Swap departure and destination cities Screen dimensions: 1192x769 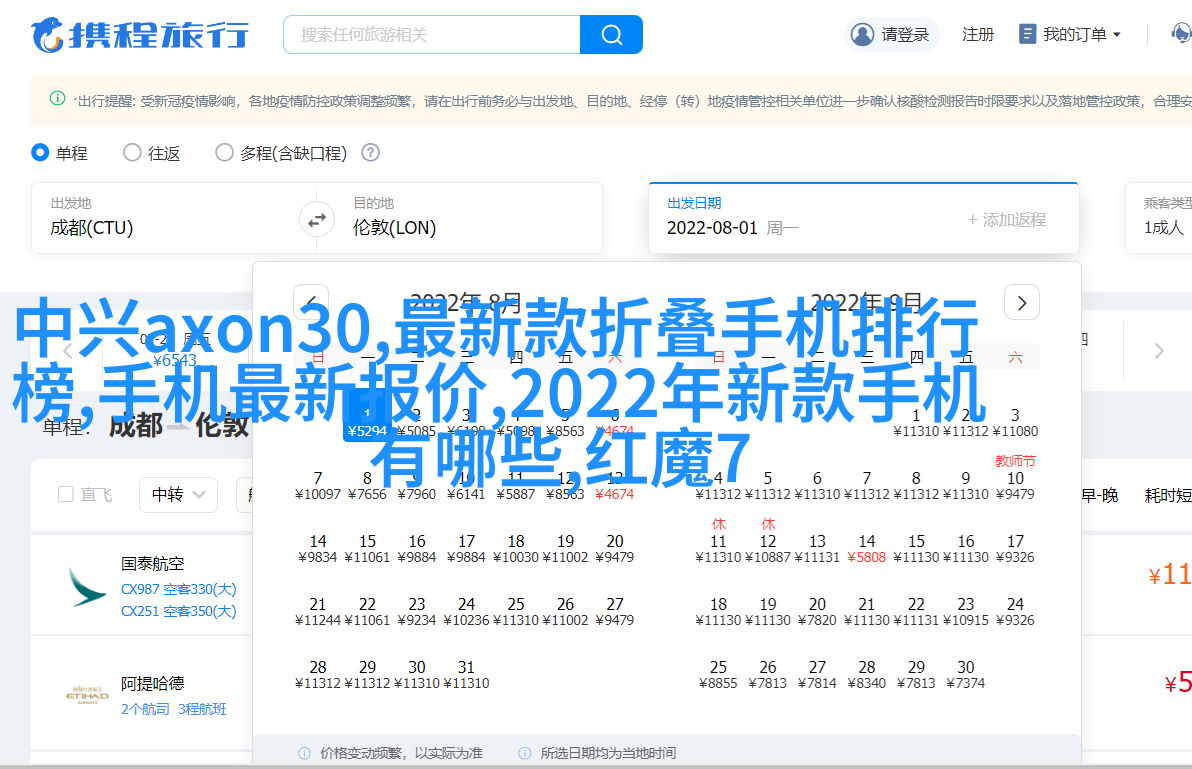(x=317, y=220)
